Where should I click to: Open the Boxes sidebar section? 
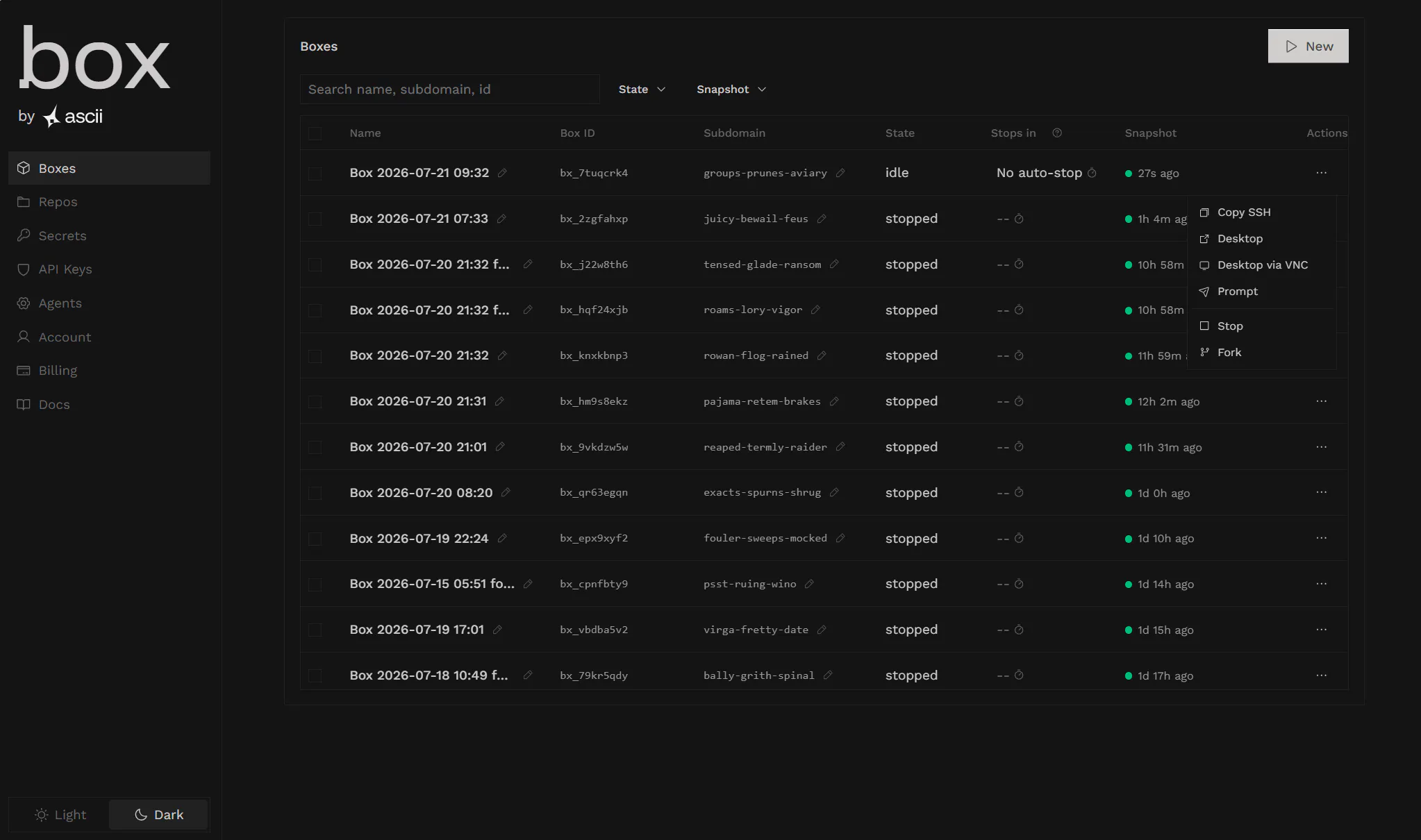click(x=109, y=168)
